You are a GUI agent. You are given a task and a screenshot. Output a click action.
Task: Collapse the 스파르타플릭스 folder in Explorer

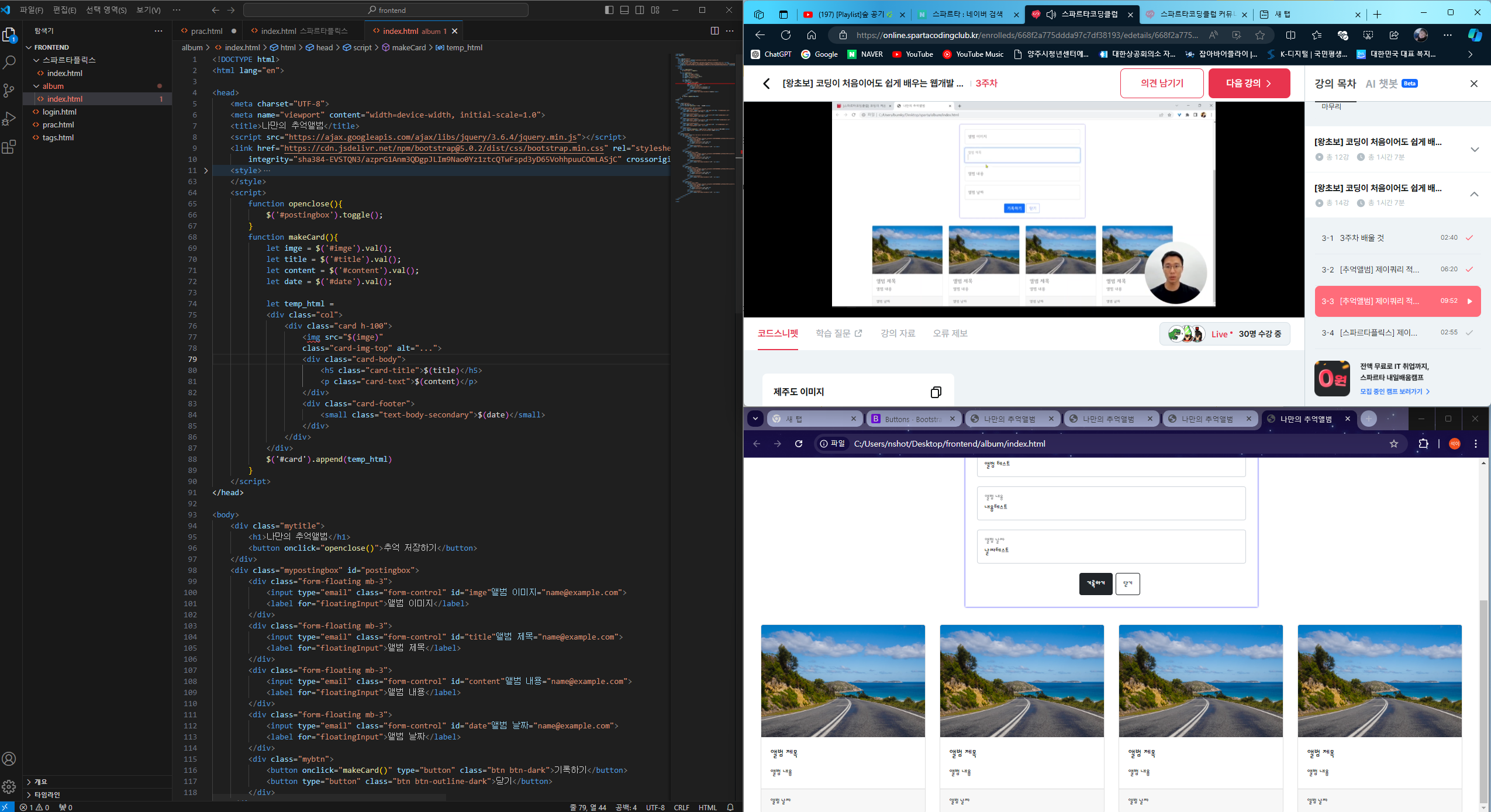click(36, 60)
